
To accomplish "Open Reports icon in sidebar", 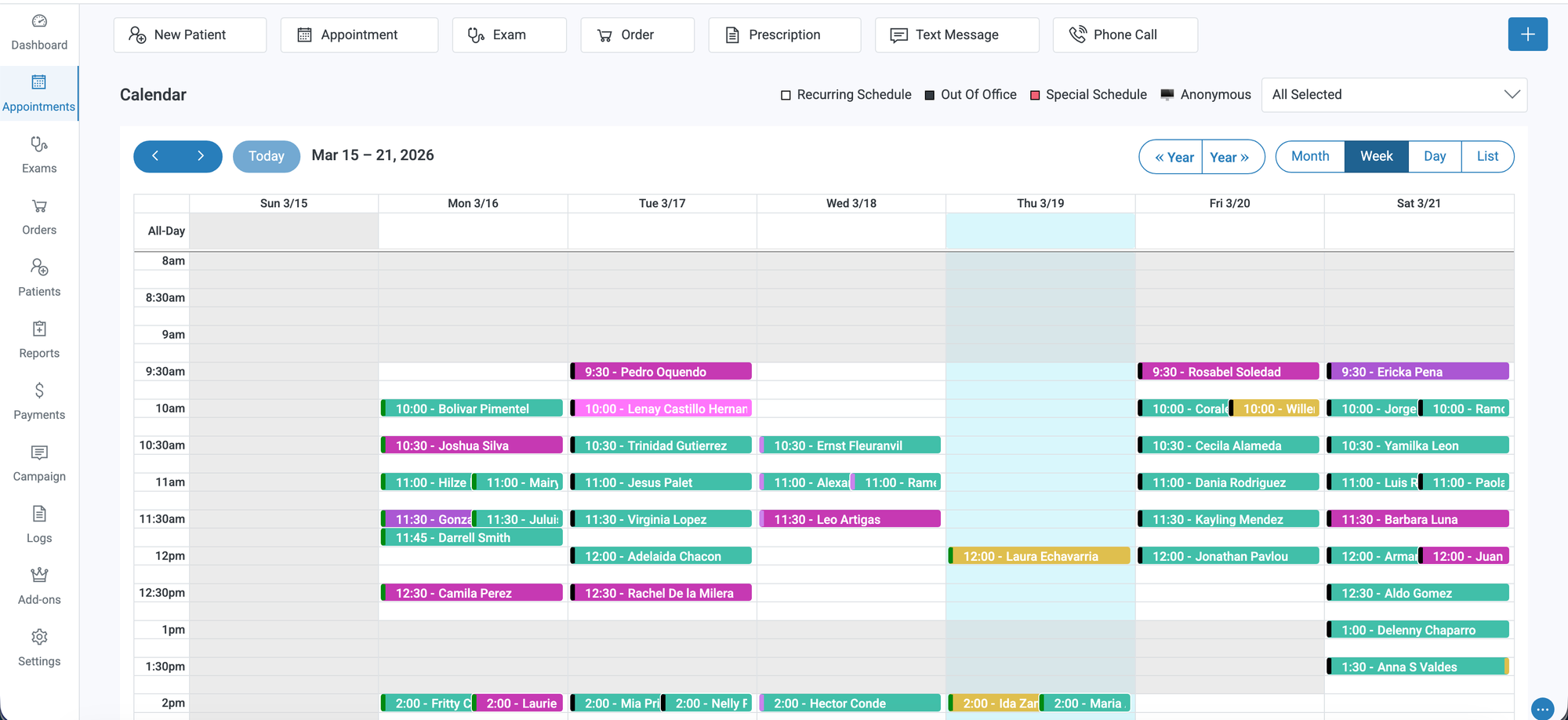I will [39, 329].
